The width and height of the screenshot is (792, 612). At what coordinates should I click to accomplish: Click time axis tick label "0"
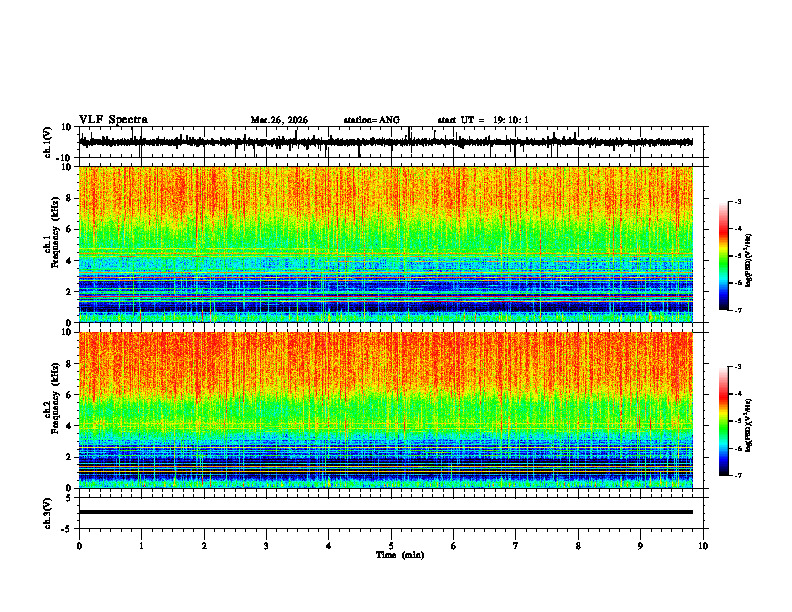79,546
